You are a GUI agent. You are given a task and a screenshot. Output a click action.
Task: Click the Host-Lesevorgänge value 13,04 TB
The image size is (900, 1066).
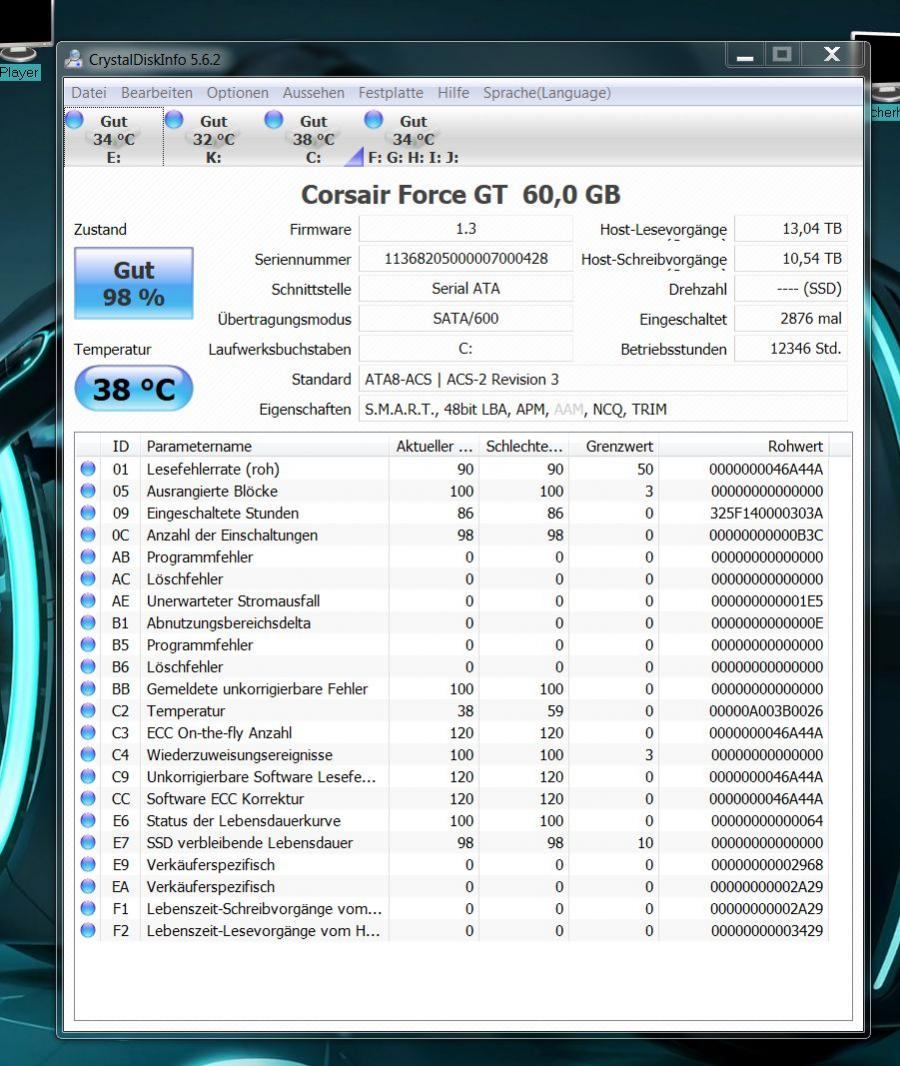pos(791,228)
